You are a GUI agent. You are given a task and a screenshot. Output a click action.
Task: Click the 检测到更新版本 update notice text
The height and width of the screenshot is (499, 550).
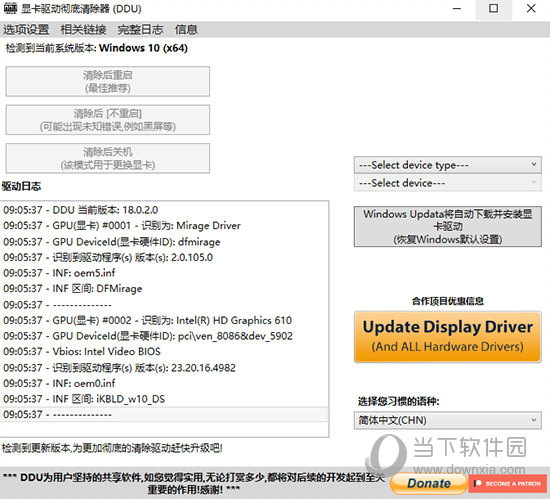112,448
